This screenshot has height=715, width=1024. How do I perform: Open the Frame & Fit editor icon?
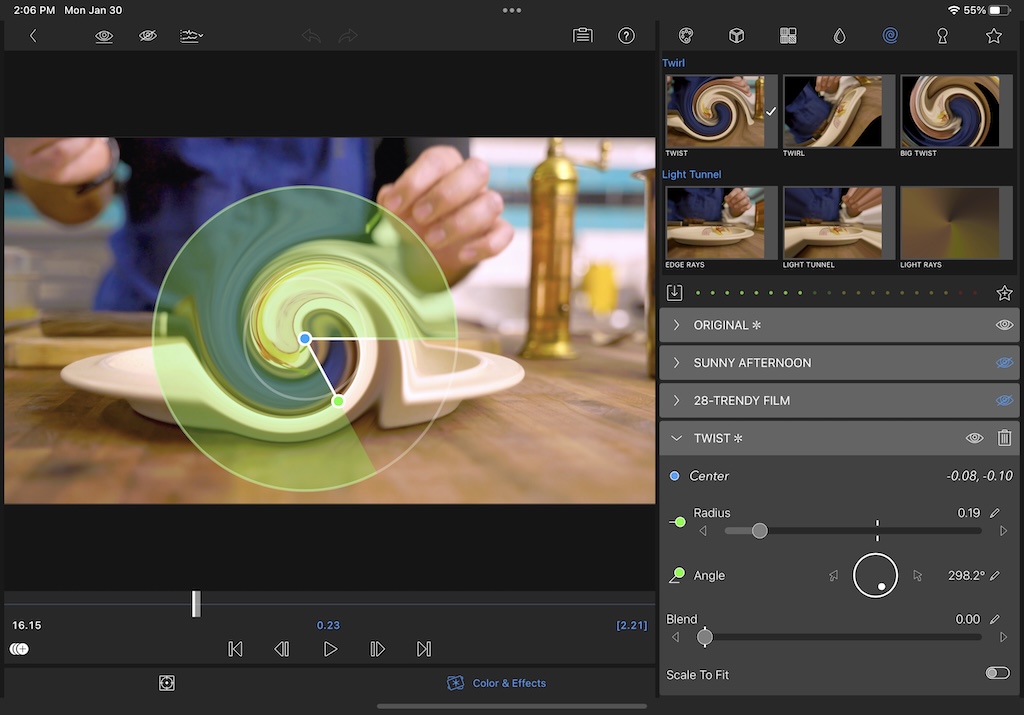tap(167, 683)
